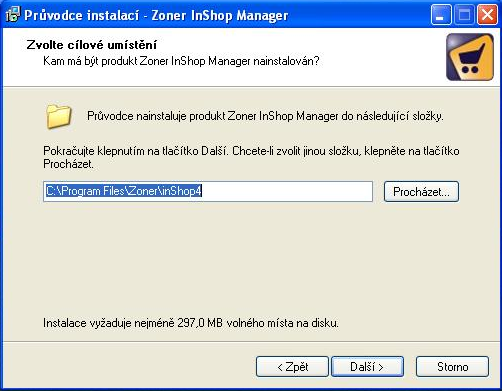Click the window title 'Průvodce instalací - Zoner InShop Manager'
Image resolution: width=502 pixels, height=391 pixels.
tap(156, 15)
